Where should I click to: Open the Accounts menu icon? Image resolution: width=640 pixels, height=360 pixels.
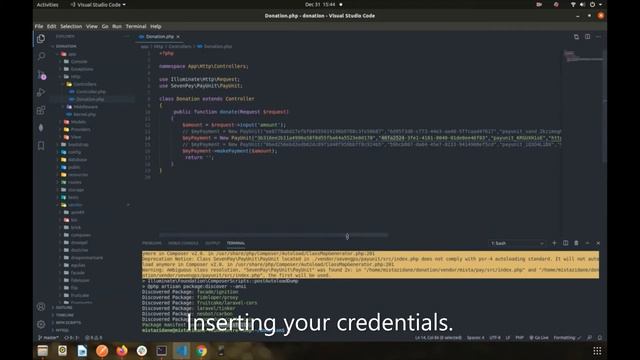click(x=41, y=307)
